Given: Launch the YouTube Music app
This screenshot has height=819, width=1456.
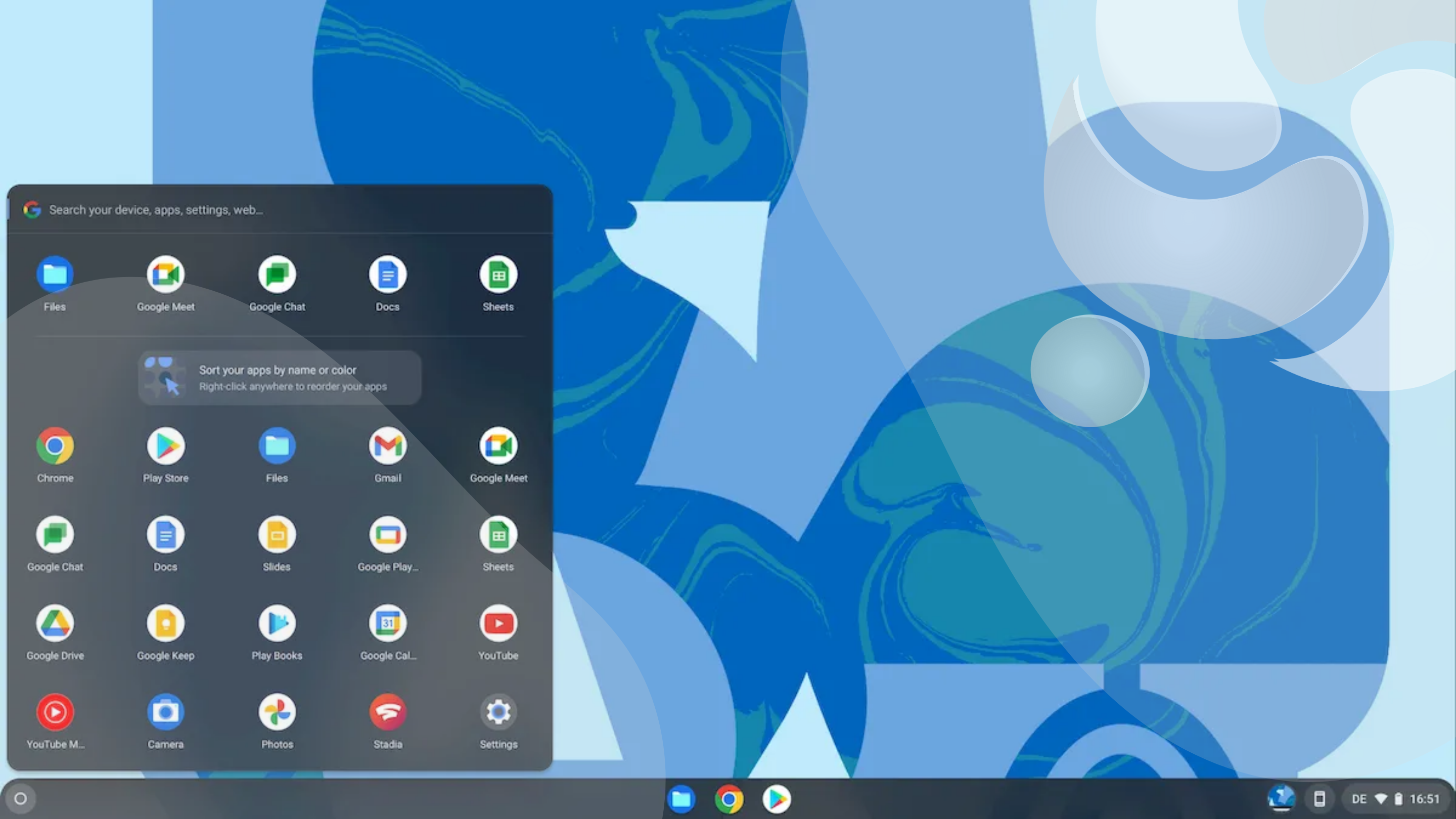Looking at the screenshot, I should point(55,713).
